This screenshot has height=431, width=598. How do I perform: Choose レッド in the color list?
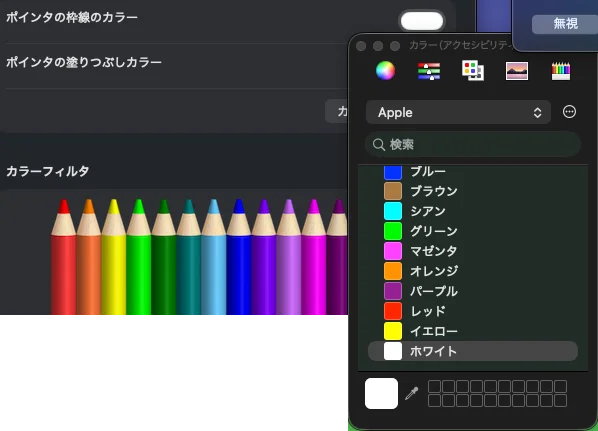tap(473, 311)
